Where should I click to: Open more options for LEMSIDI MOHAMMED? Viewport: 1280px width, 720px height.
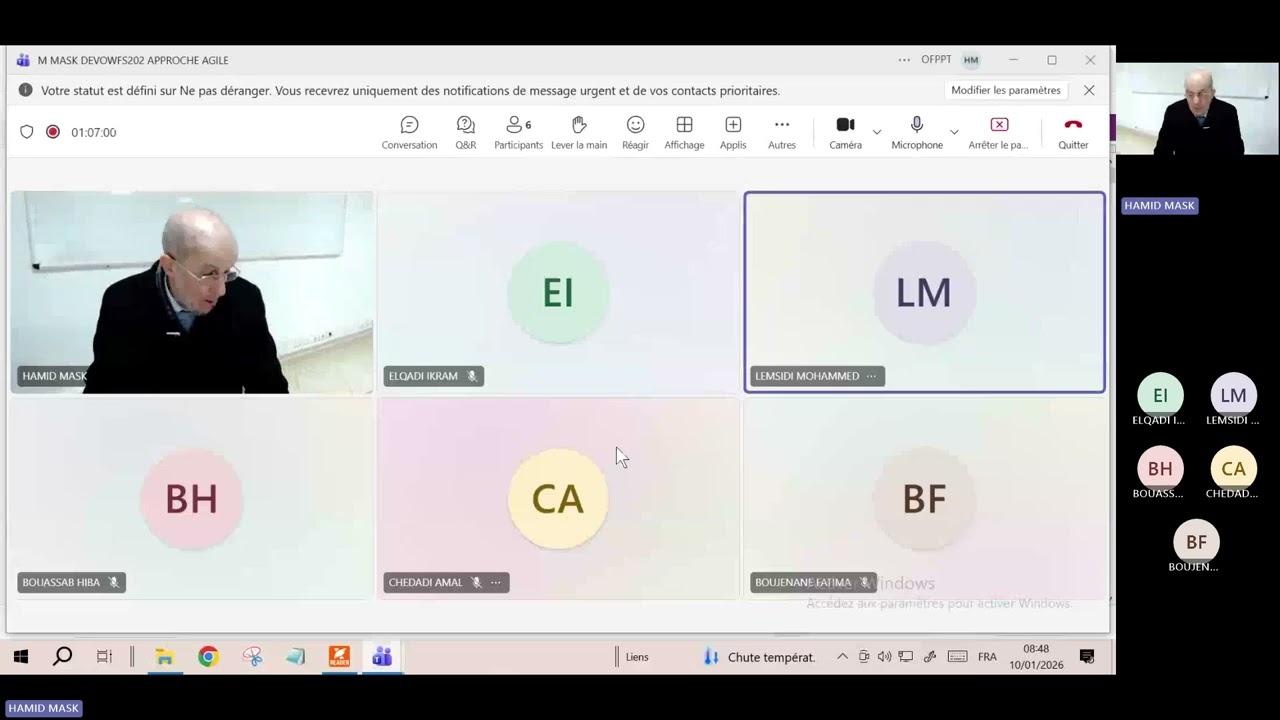[871, 376]
